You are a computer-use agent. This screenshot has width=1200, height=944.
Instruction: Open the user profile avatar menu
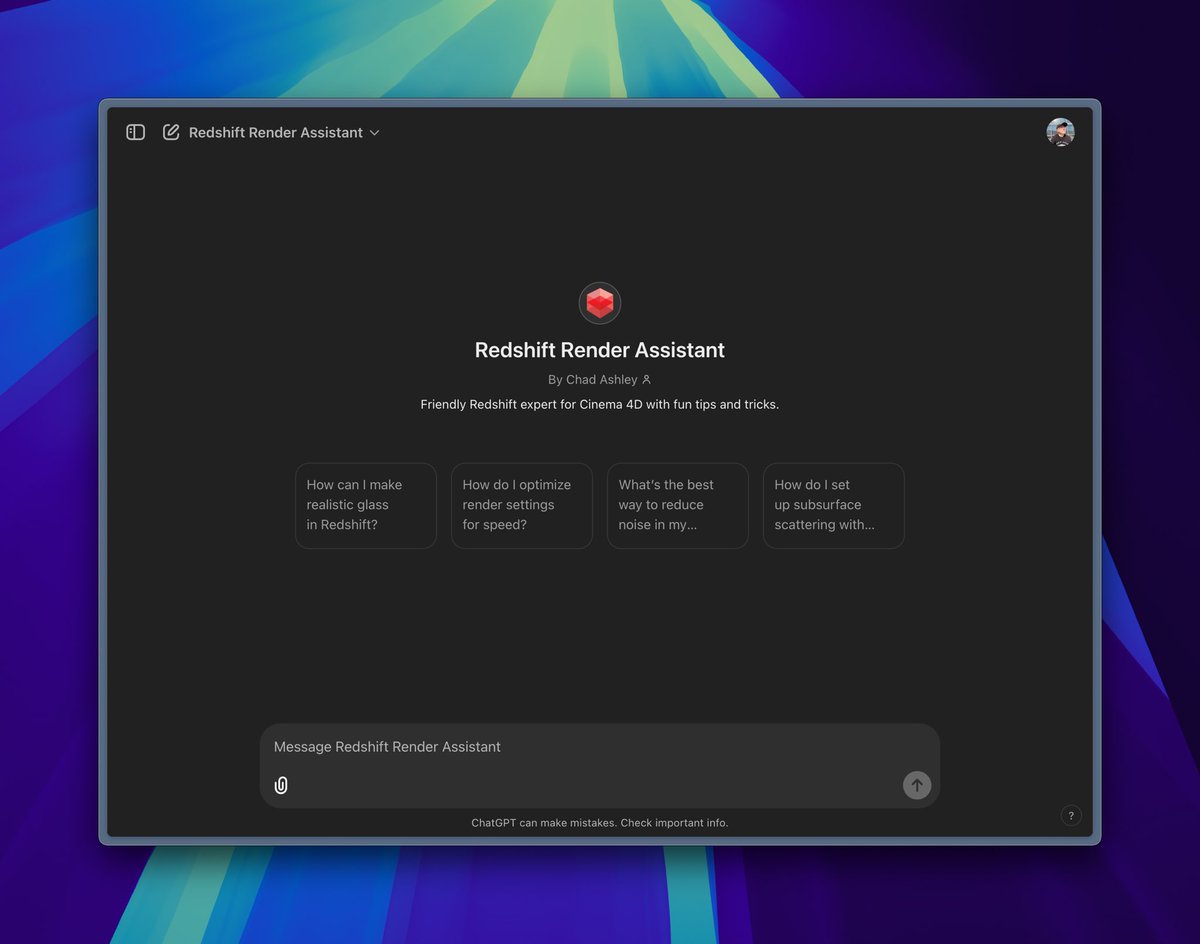point(1060,132)
